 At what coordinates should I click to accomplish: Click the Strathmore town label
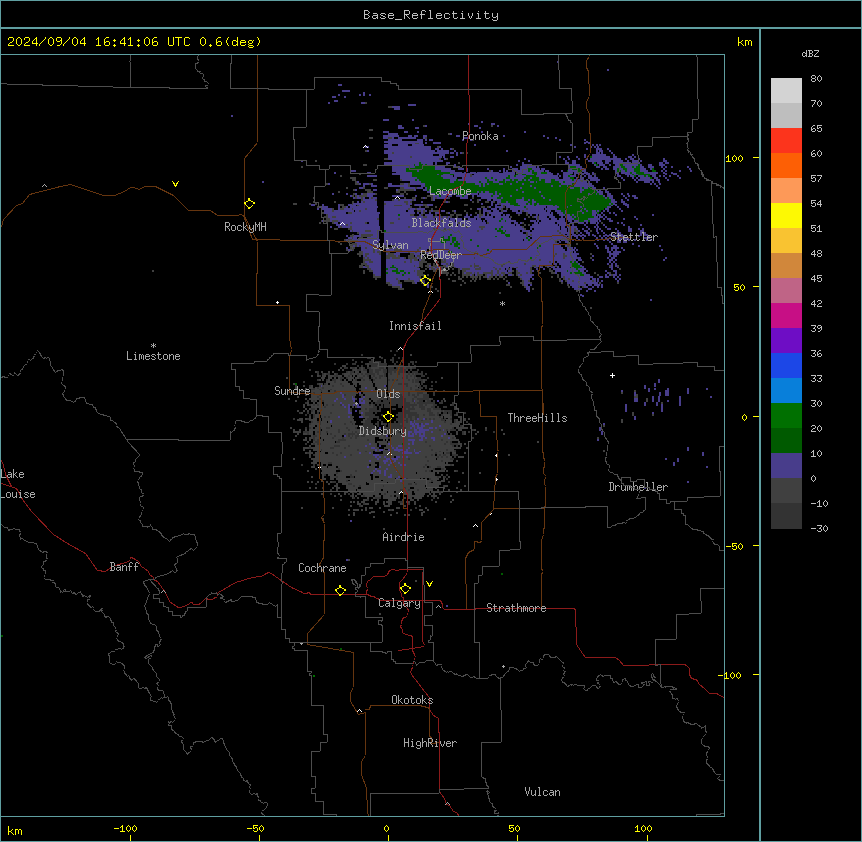(x=516, y=608)
